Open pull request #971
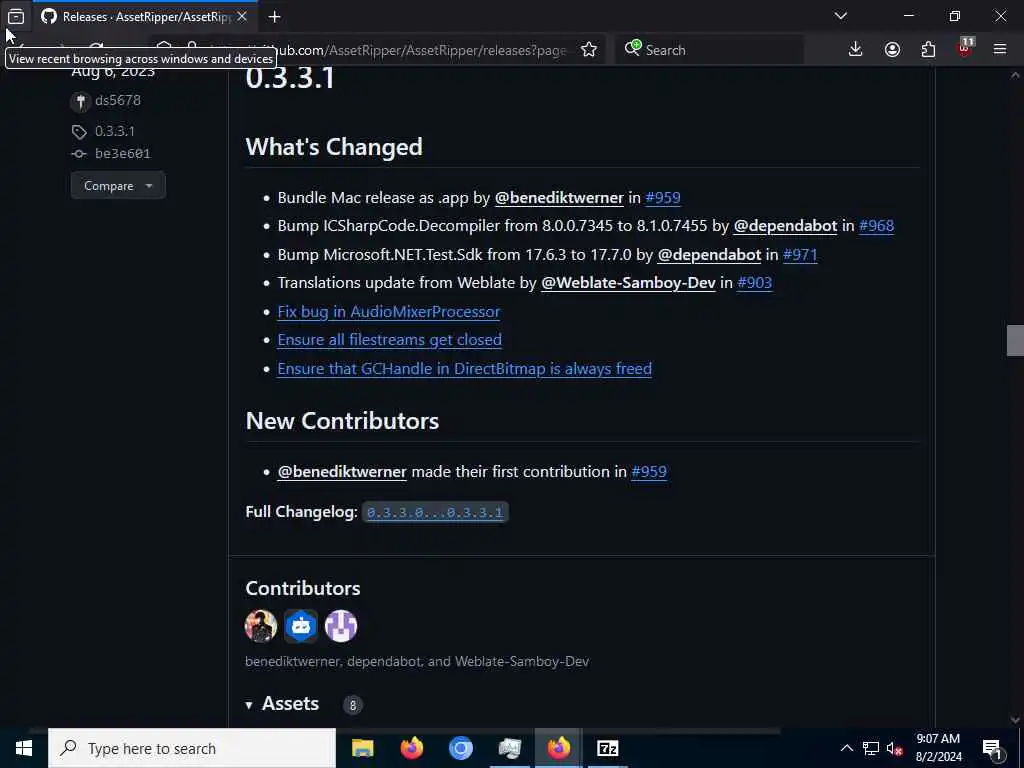Viewport: 1024px width, 768px height. click(800, 255)
